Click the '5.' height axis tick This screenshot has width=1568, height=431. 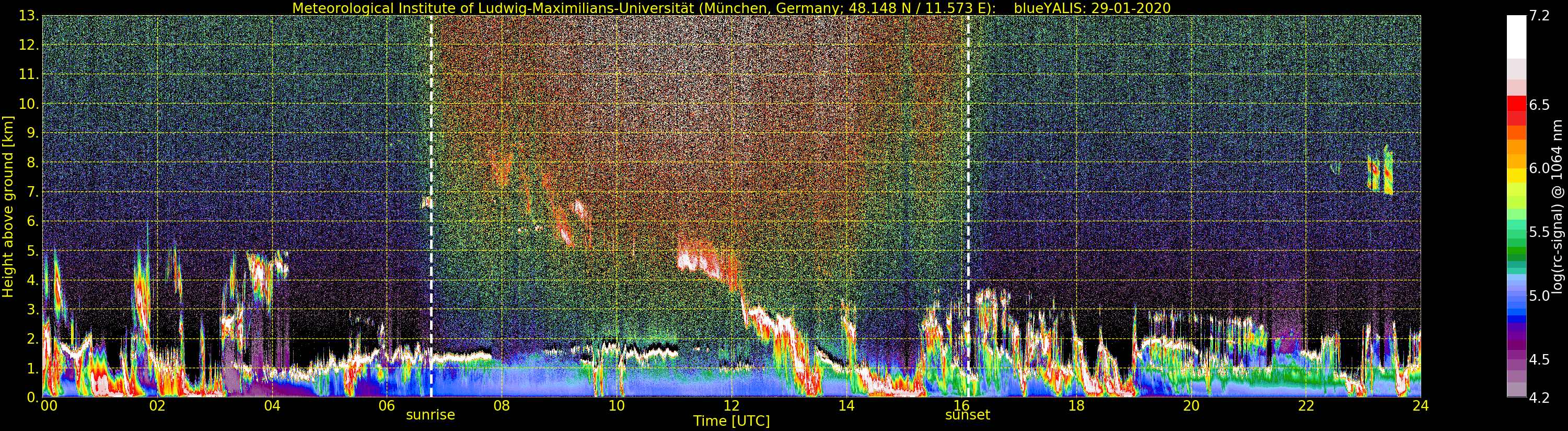pyautogui.click(x=33, y=251)
